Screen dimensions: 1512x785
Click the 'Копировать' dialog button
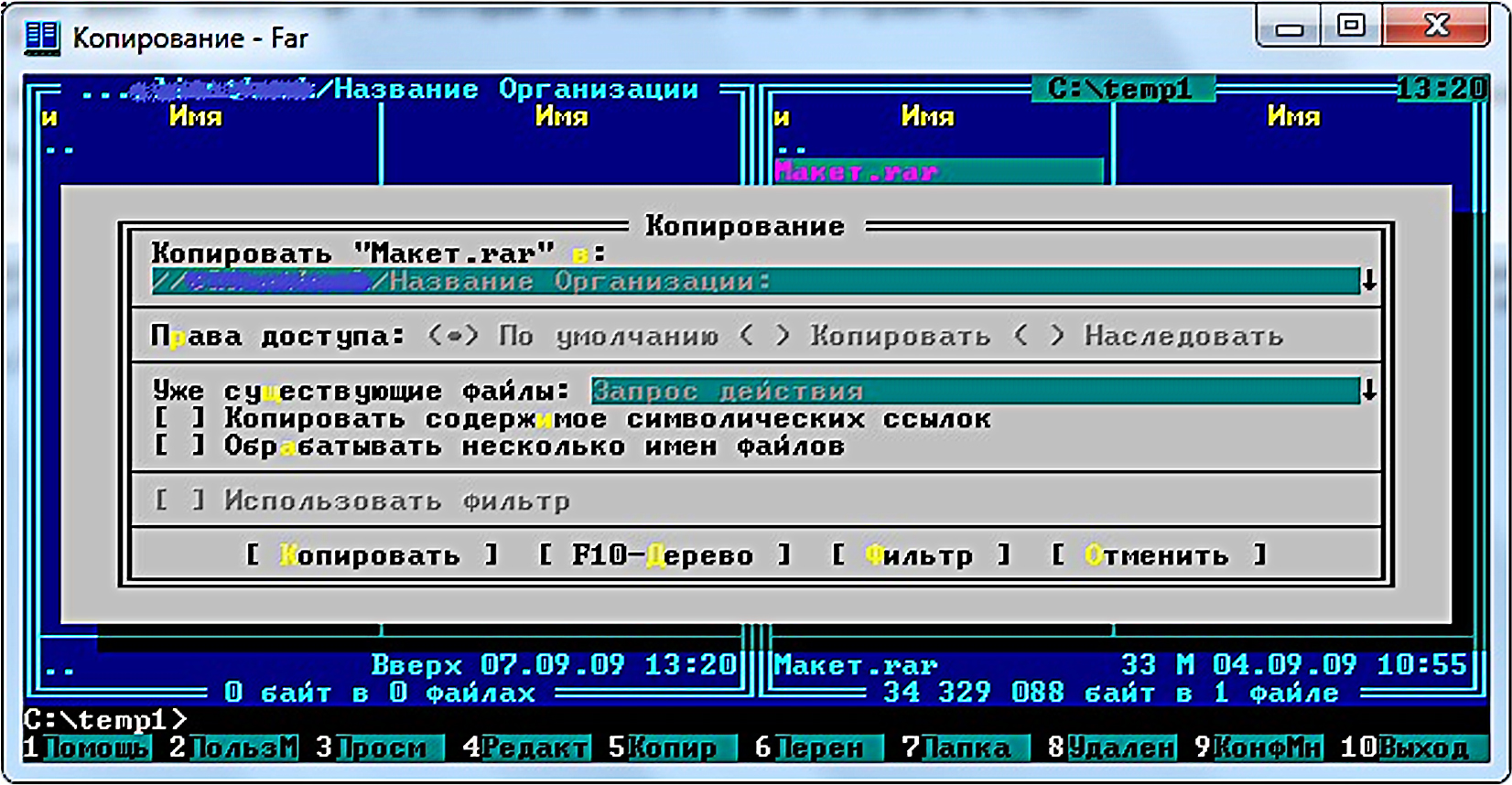pyautogui.click(x=372, y=555)
